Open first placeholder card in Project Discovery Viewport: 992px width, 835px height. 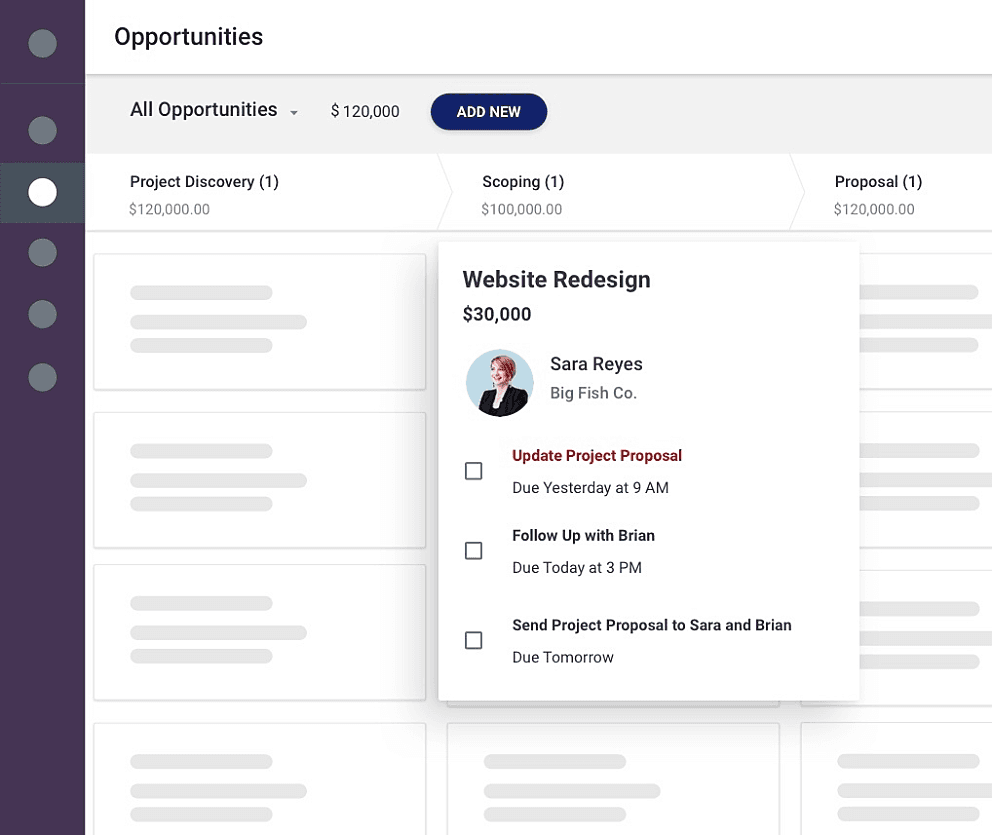[x=259, y=322]
